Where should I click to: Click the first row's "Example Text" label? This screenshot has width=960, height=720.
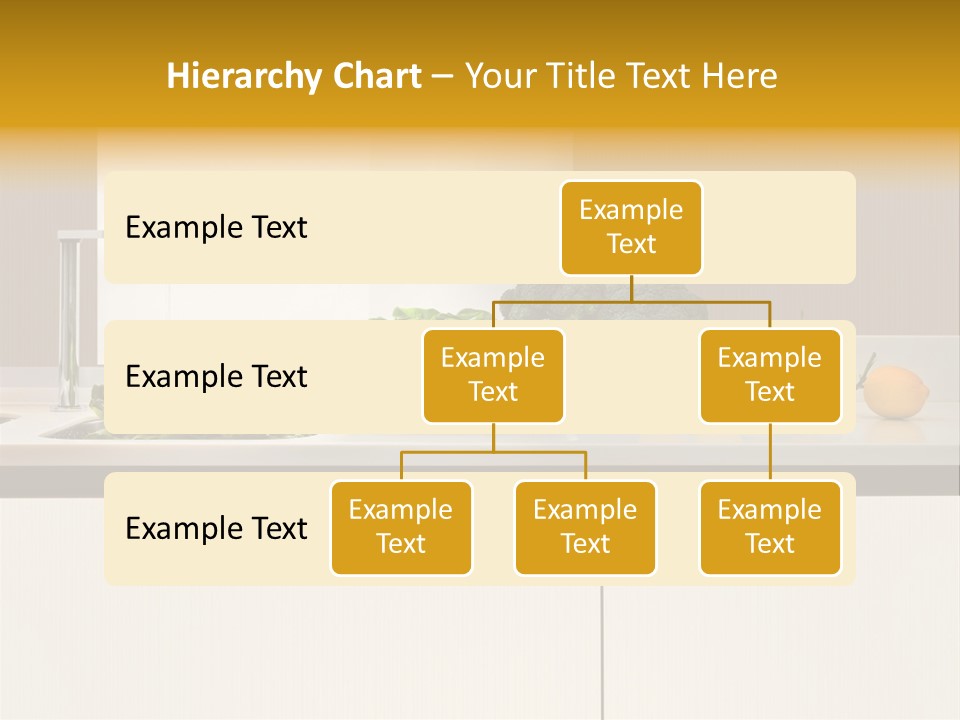coord(216,228)
